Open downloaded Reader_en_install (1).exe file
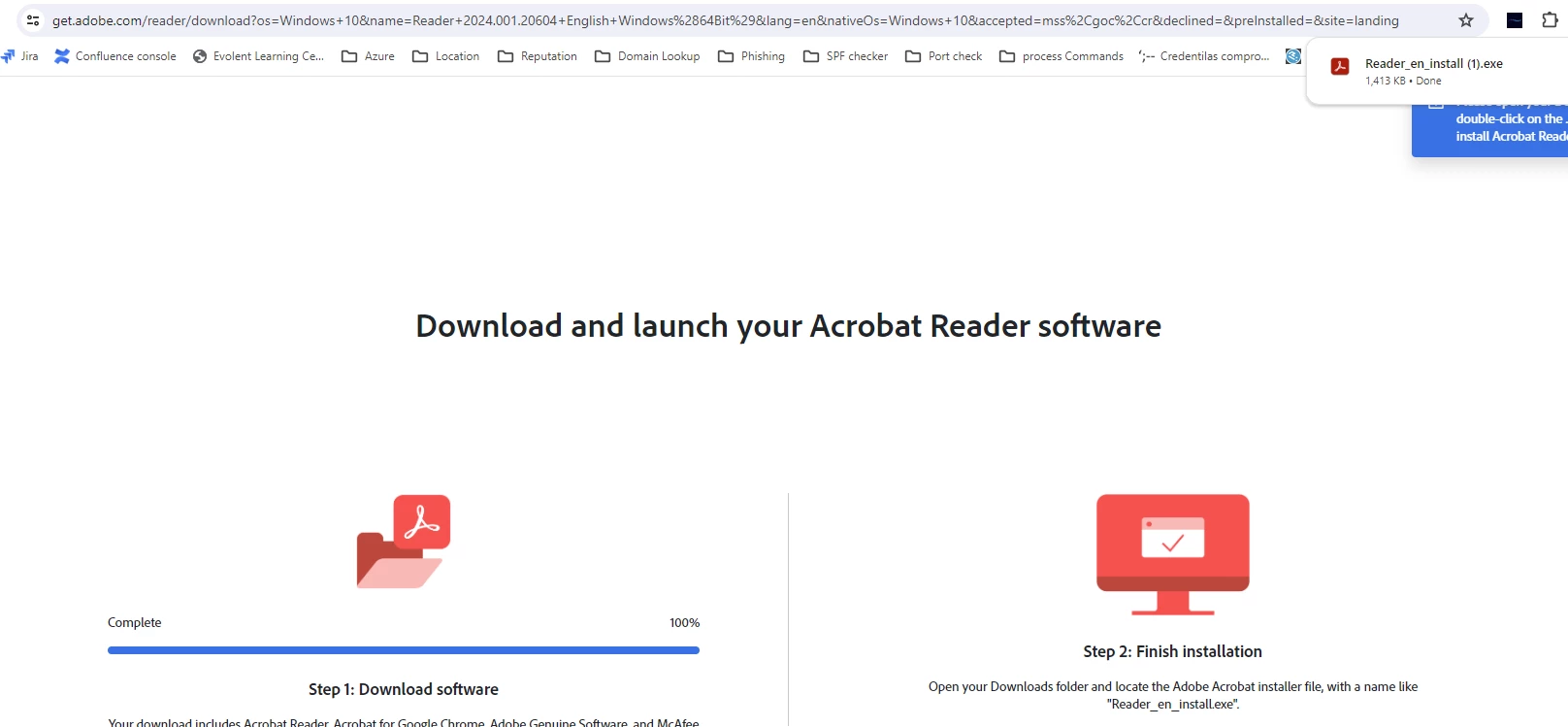Viewport: 1568px width, 727px height. tap(1433, 63)
